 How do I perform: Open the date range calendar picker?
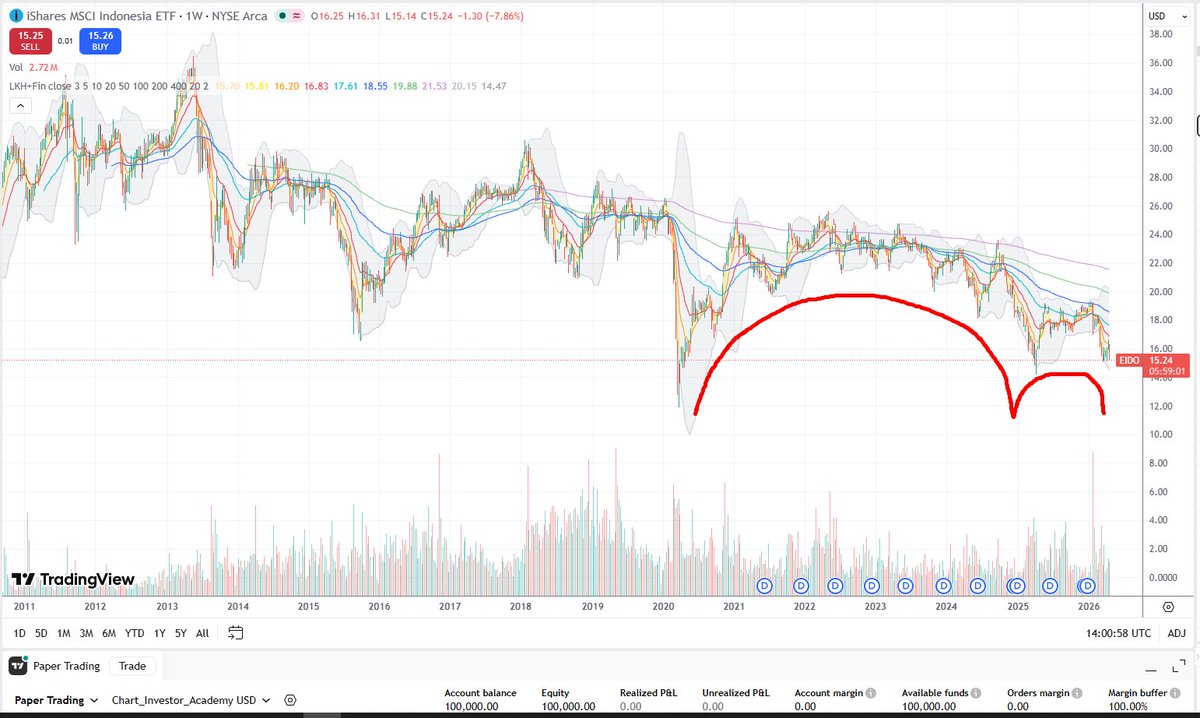tap(236, 633)
